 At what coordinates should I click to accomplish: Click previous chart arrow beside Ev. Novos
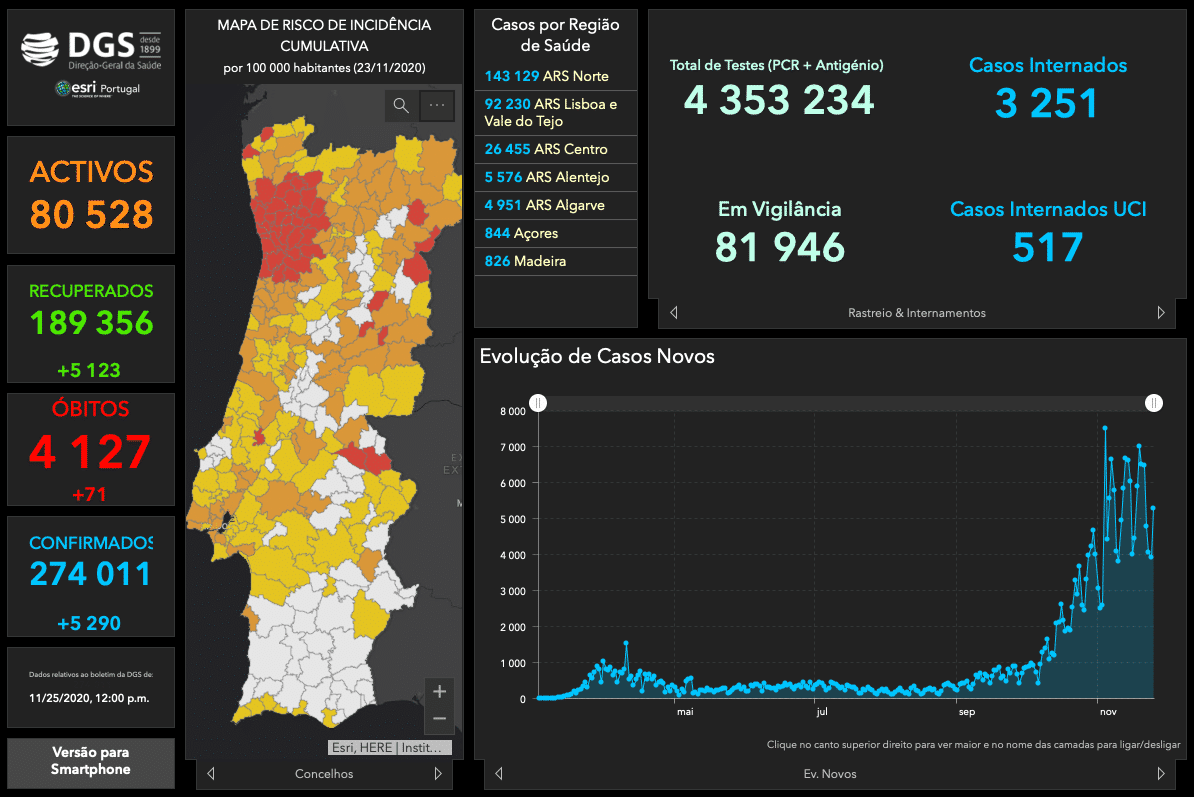tap(498, 773)
